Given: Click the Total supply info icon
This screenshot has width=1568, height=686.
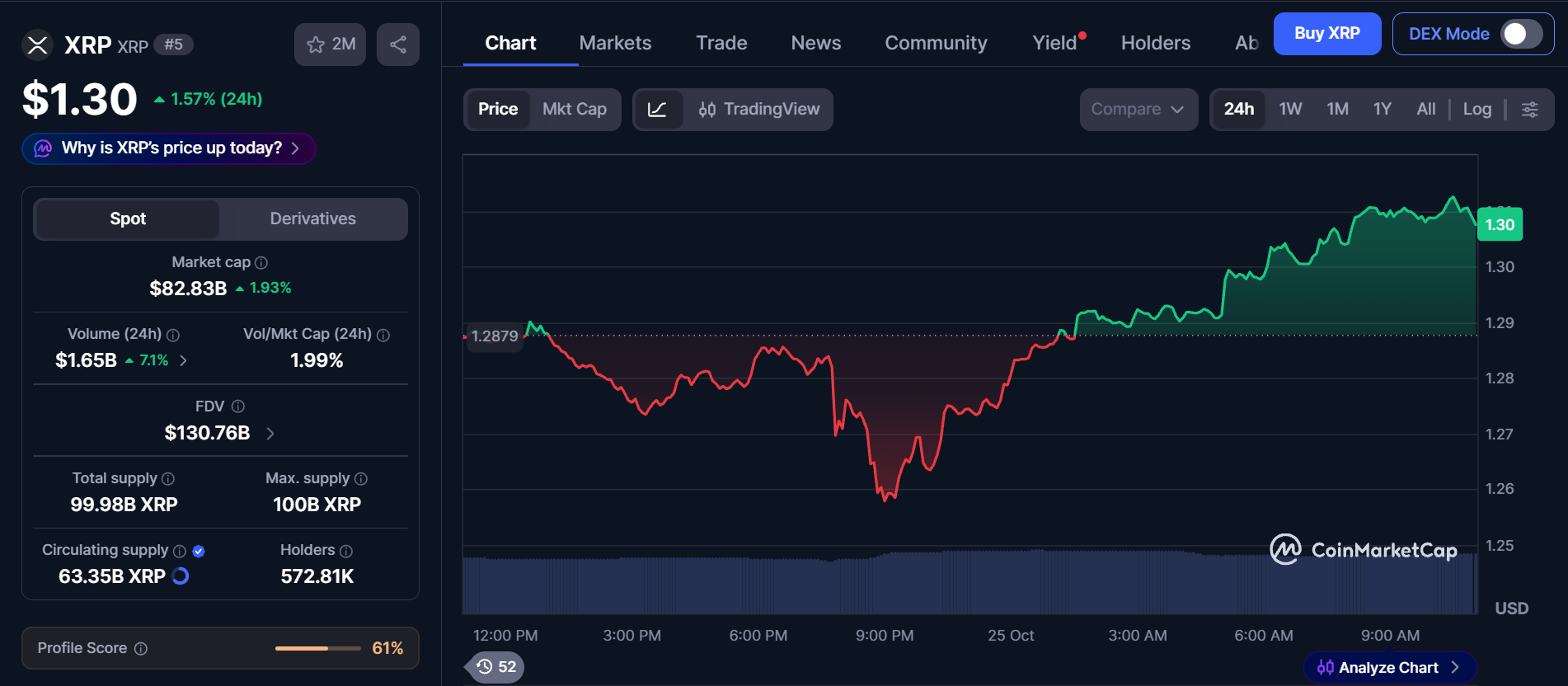Looking at the screenshot, I should [168, 479].
